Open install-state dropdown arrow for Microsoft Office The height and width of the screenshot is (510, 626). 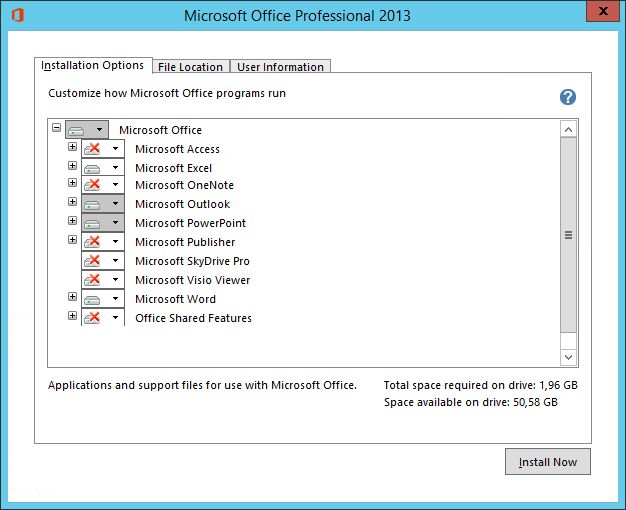[99, 130]
